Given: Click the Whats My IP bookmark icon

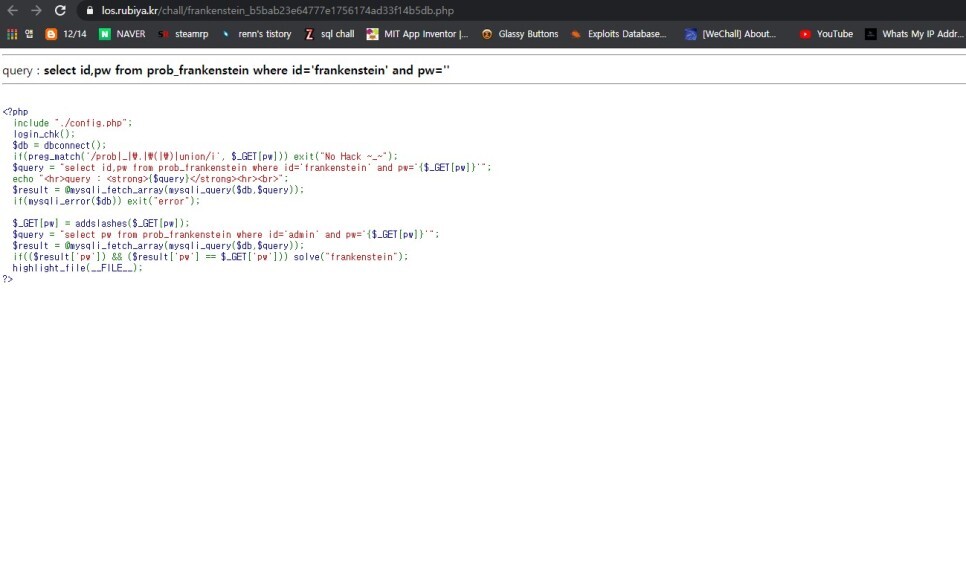Looking at the screenshot, I should 871,34.
